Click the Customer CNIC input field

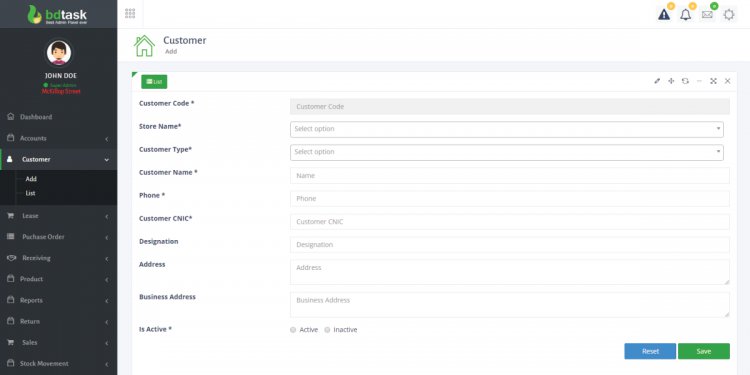point(509,221)
